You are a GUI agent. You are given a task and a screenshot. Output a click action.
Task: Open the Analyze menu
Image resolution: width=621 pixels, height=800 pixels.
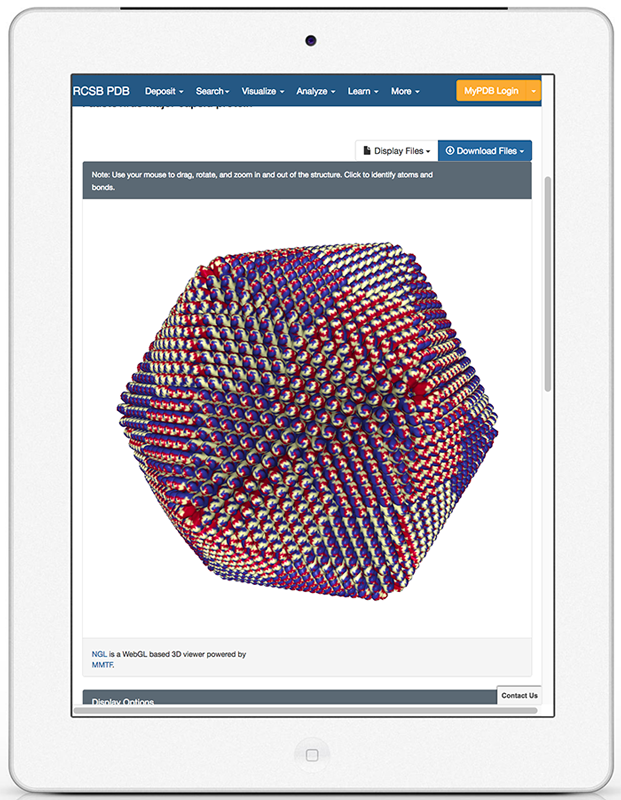(316, 91)
